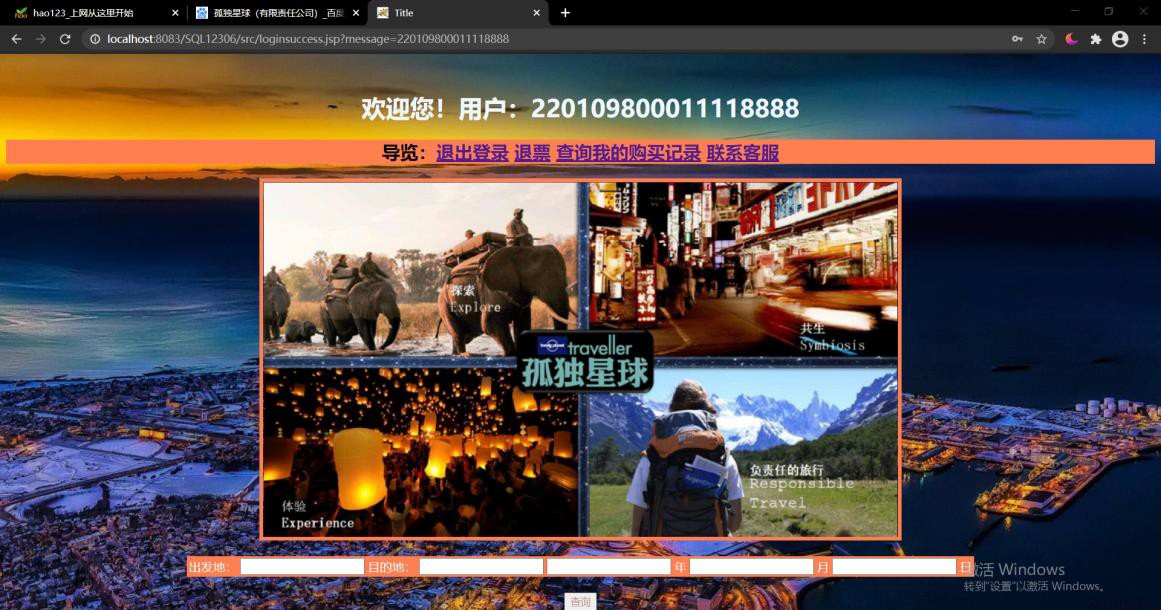
Task: Click the 查询 search button
Action: coord(580,602)
